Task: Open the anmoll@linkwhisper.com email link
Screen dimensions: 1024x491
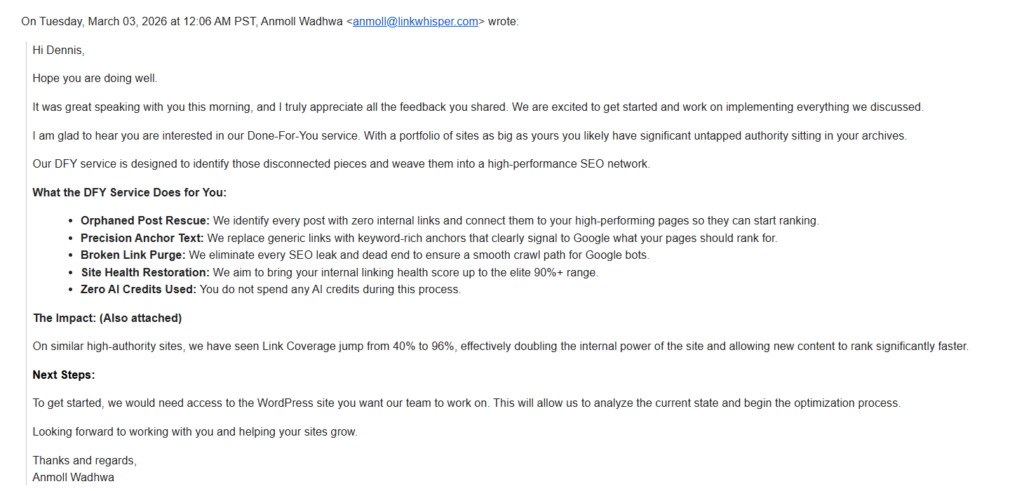Action: click(415, 21)
